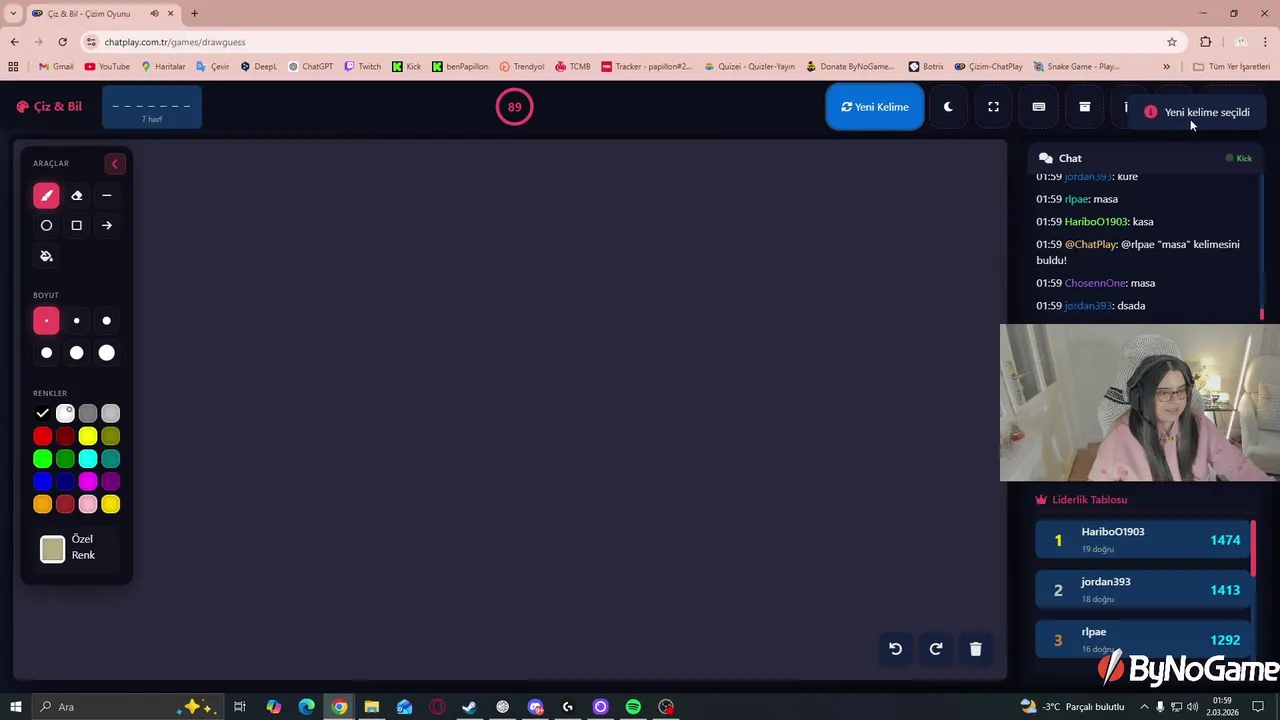Click the Yeni Kelime button

pyautogui.click(x=875, y=107)
